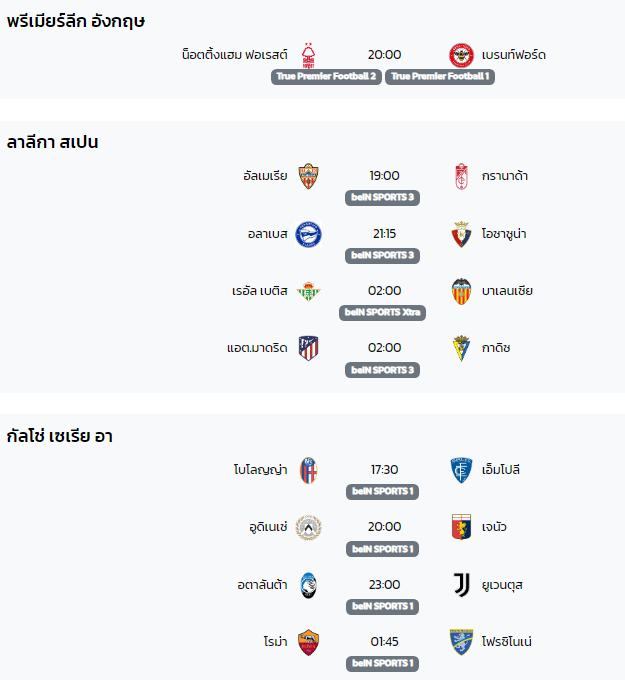This screenshot has width=625, height=680.
Task: Click the ยูเวนตุส team name
Action: (502, 585)
